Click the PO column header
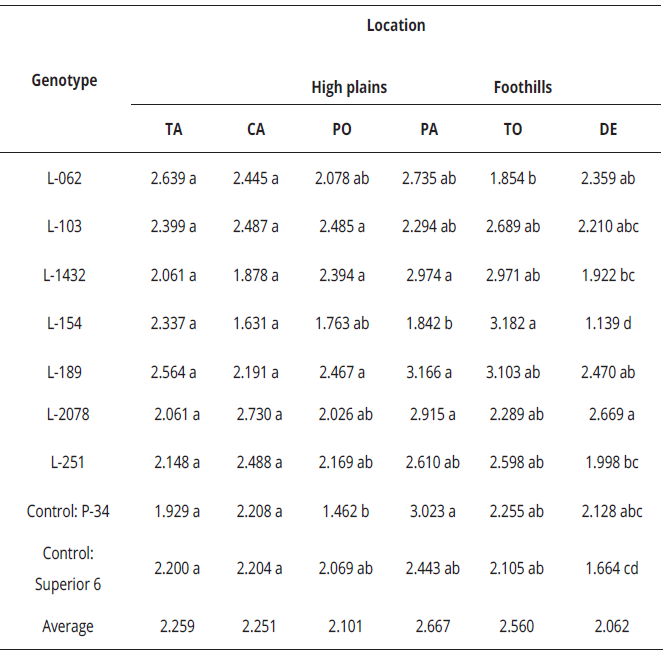The width and height of the screenshot is (663, 657). click(x=342, y=129)
